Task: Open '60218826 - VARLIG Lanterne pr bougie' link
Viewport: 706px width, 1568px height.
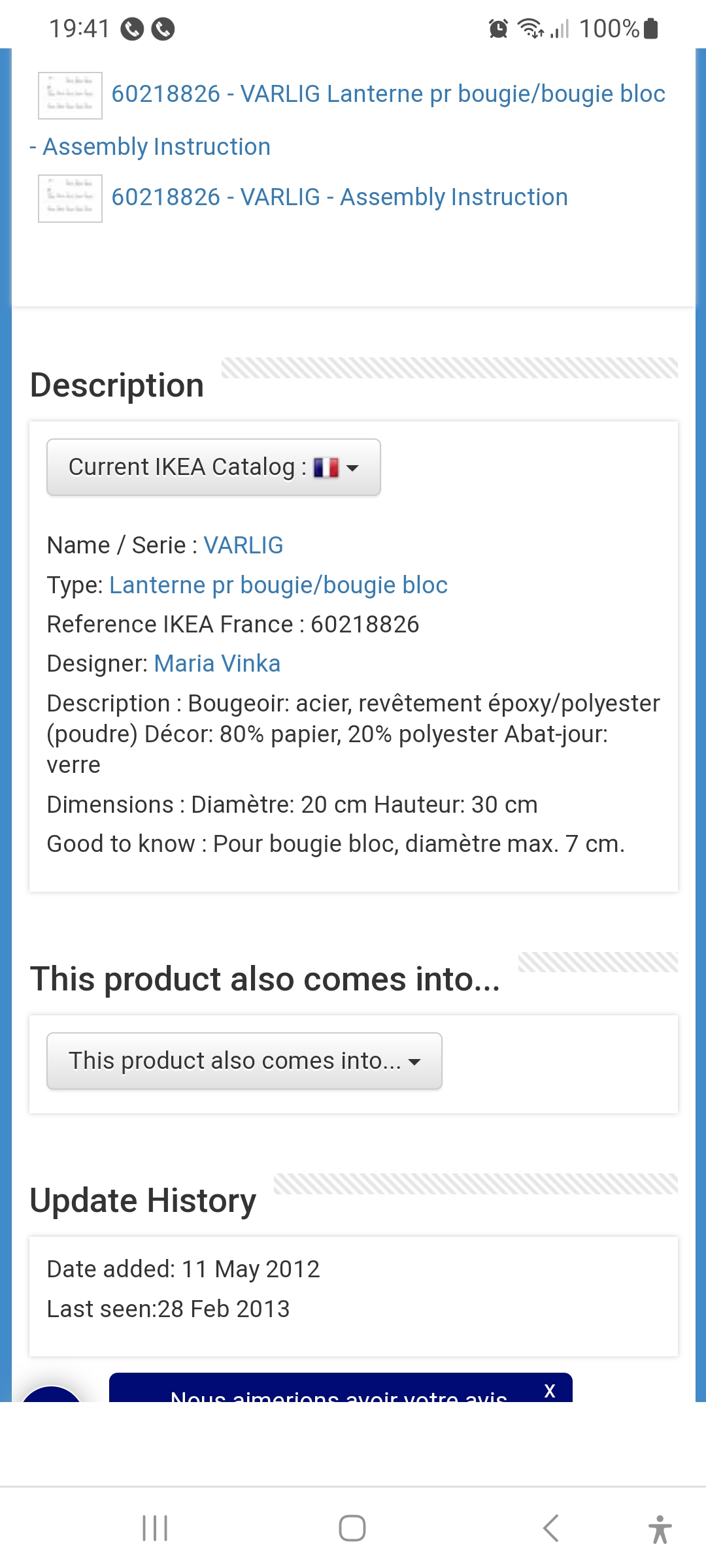Action: (388, 94)
